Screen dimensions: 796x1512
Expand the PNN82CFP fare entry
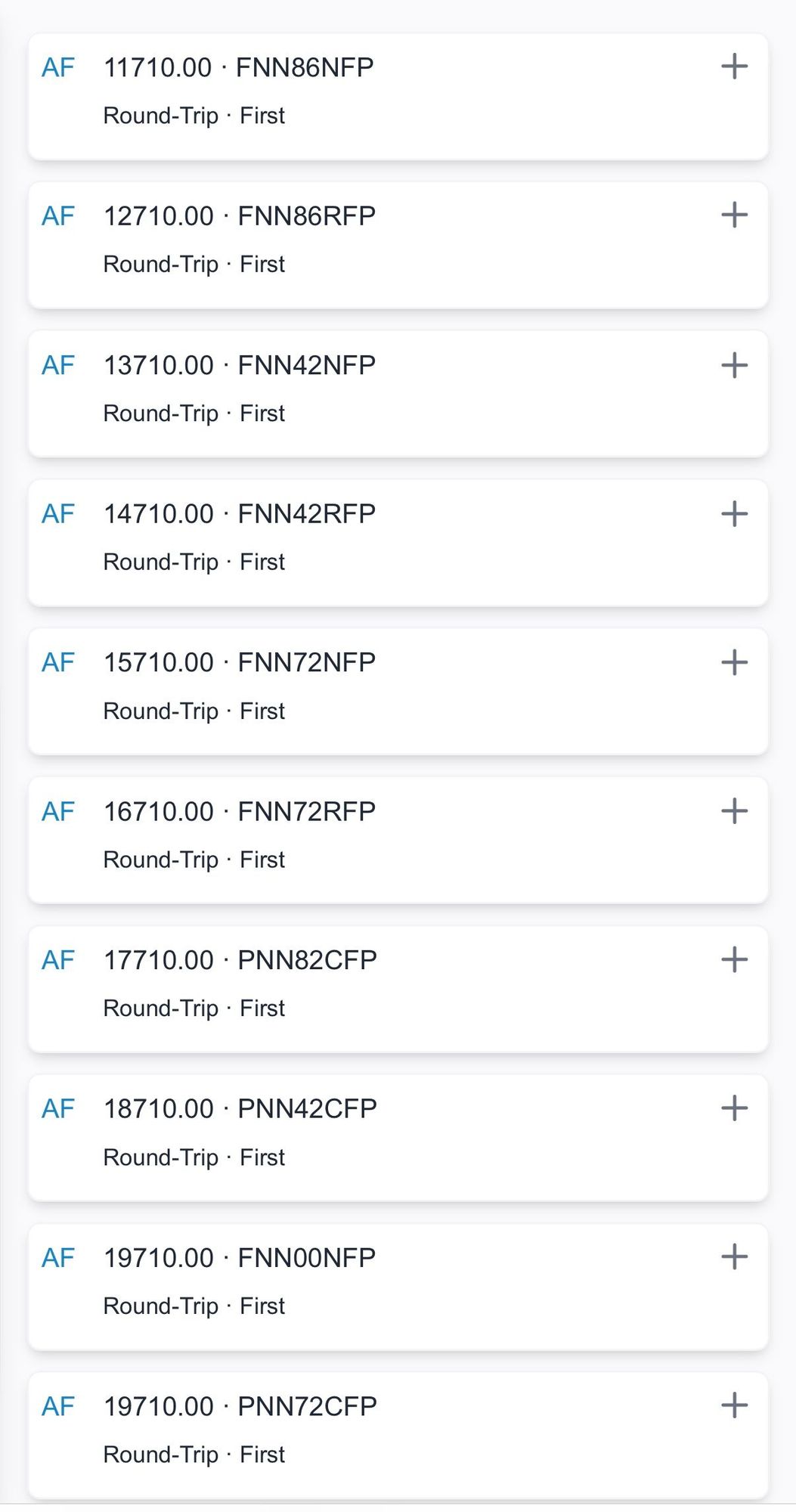click(x=734, y=960)
